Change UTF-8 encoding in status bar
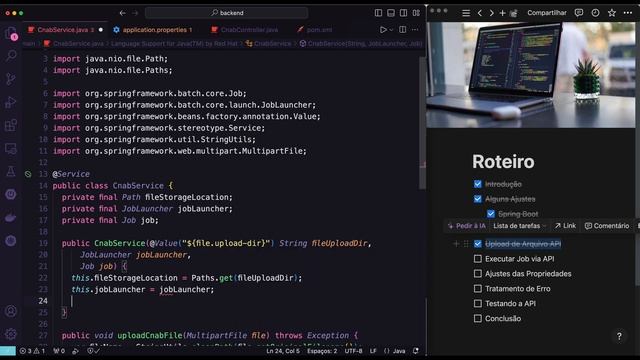Viewport: 640px width, 360px height. click(x=353, y=351)
